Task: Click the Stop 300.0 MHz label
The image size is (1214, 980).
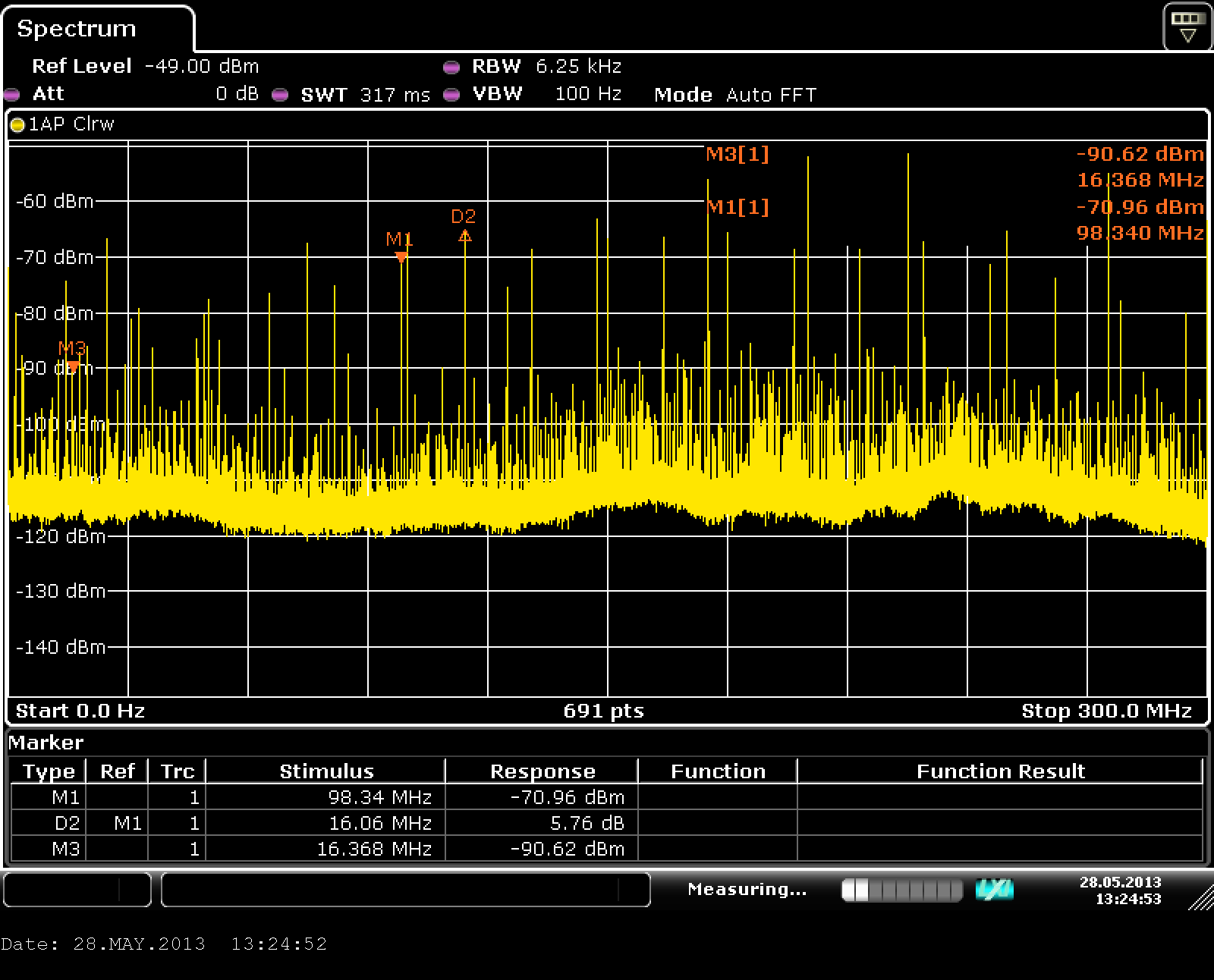Action: point(1106,711)
